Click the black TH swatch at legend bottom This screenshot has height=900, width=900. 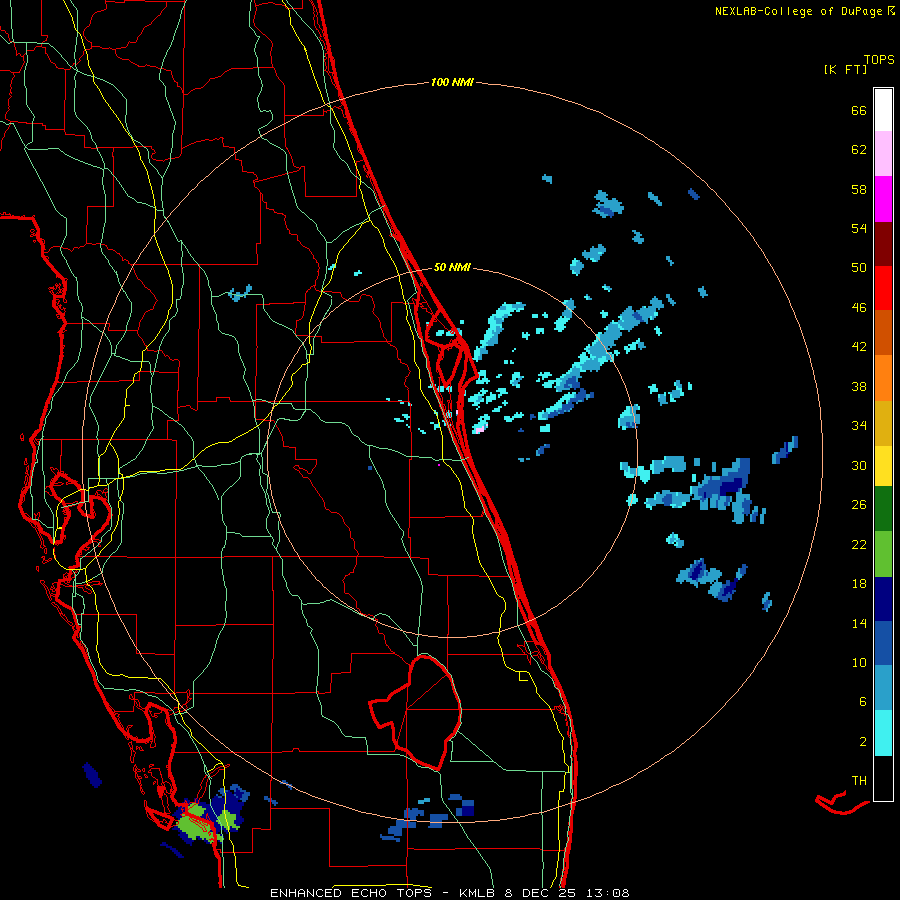pos(883,778)
